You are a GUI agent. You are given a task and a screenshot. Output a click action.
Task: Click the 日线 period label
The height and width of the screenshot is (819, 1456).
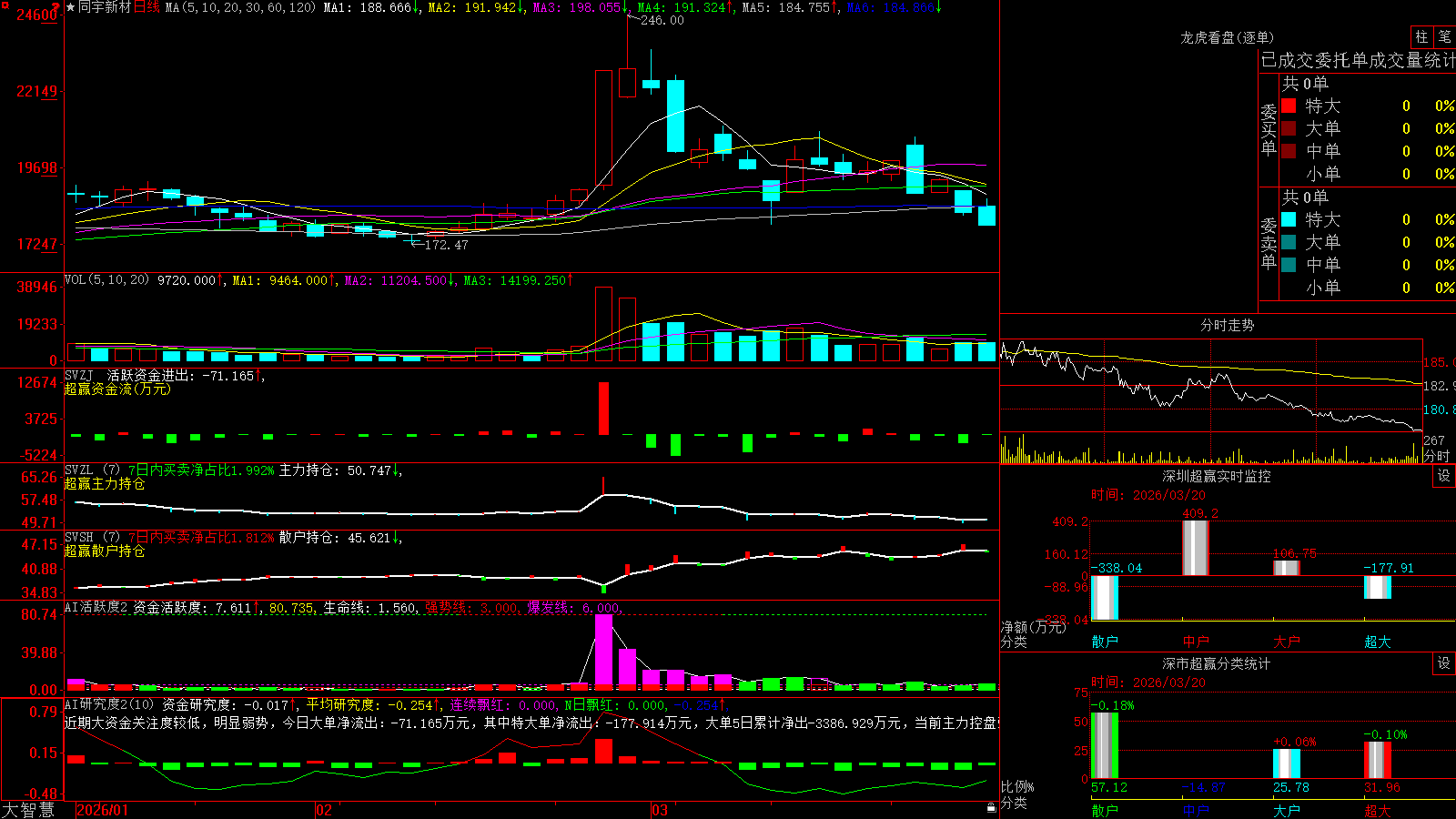[147, 7]
